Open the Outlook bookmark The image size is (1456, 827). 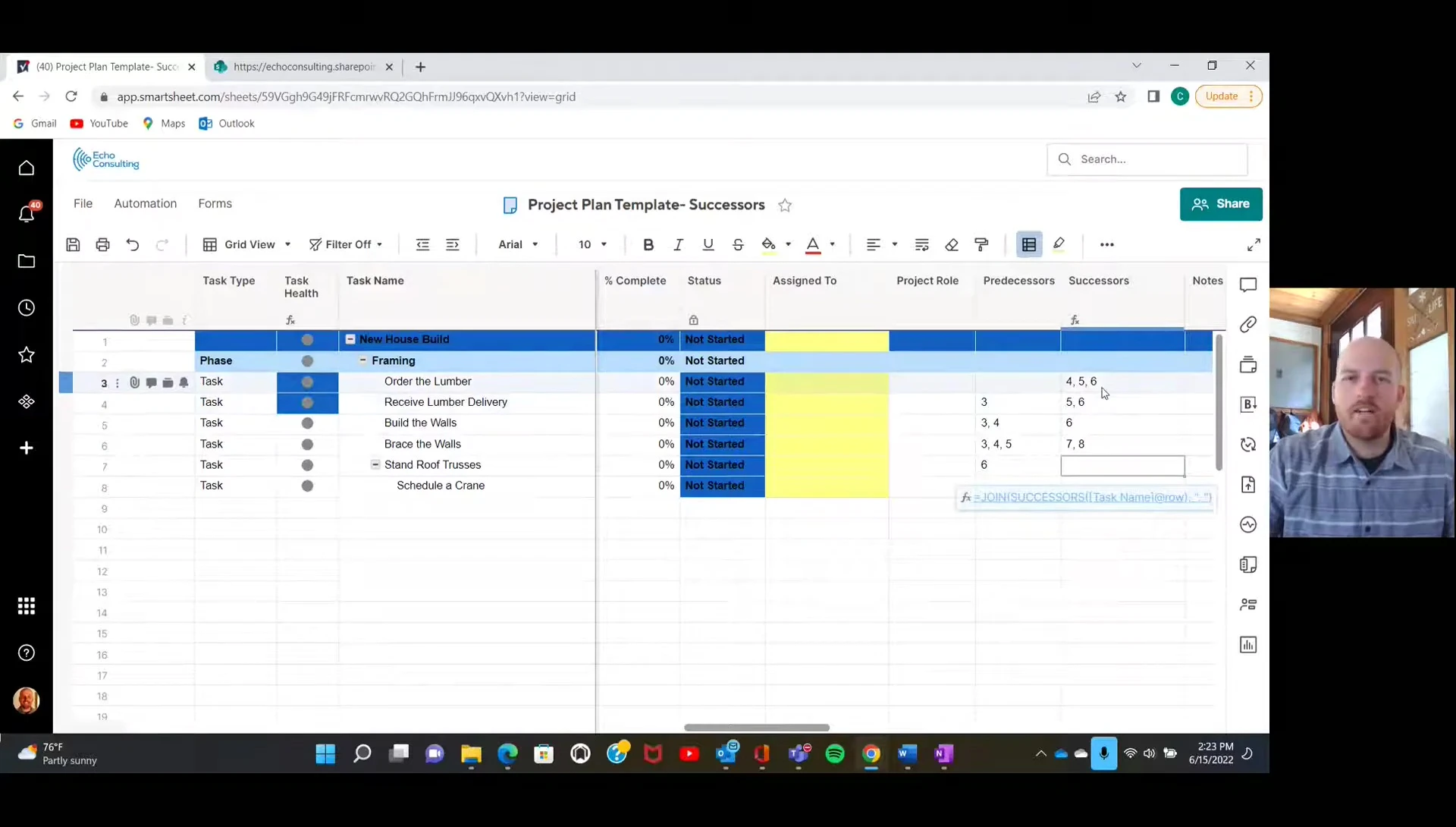click(227, 124)
